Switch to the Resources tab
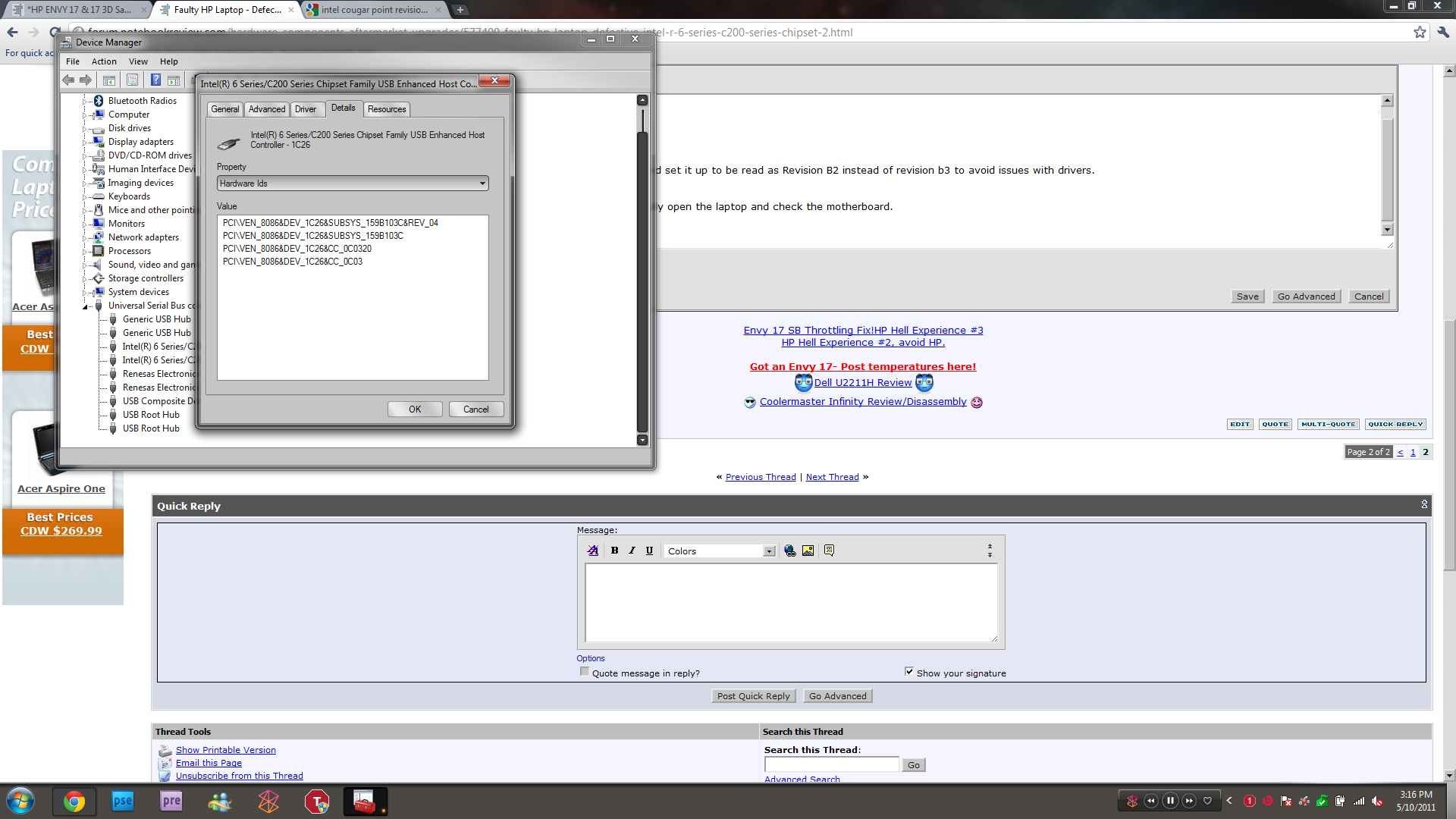The height and width of the screenshot is (819, 1456). click(x=387, y=109)
